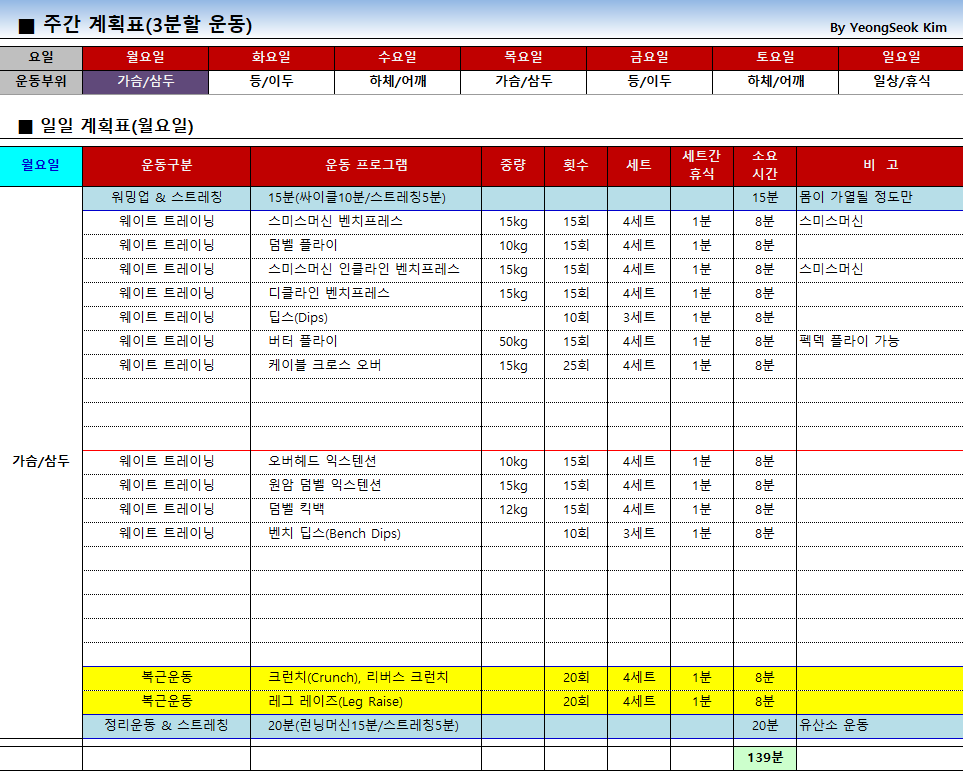Select the cyan 월요일 cell in daily plan
Image resolution: width=963 pixels, height=776 pixels.
(41, 166)
